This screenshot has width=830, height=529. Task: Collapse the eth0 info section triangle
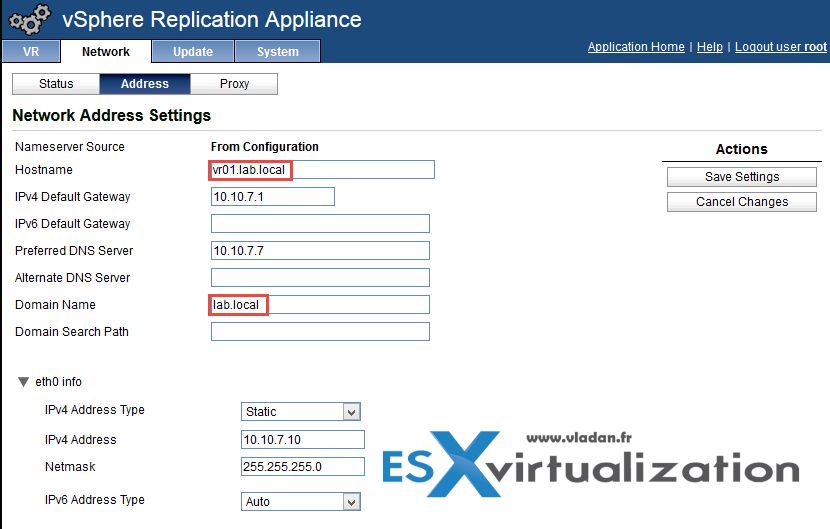click(x=23, y=382)
